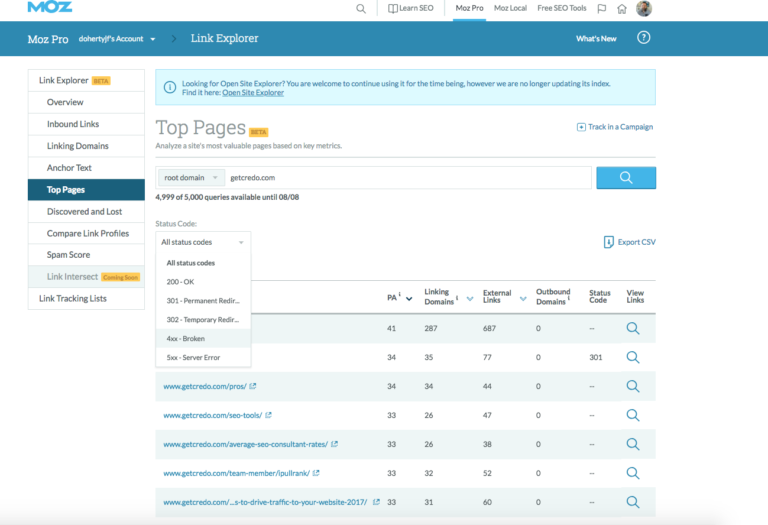Screen dimensions: 768x525
Task: Open www.getcredo.com/seo-tools/ page link
Action: coord(213,415)
